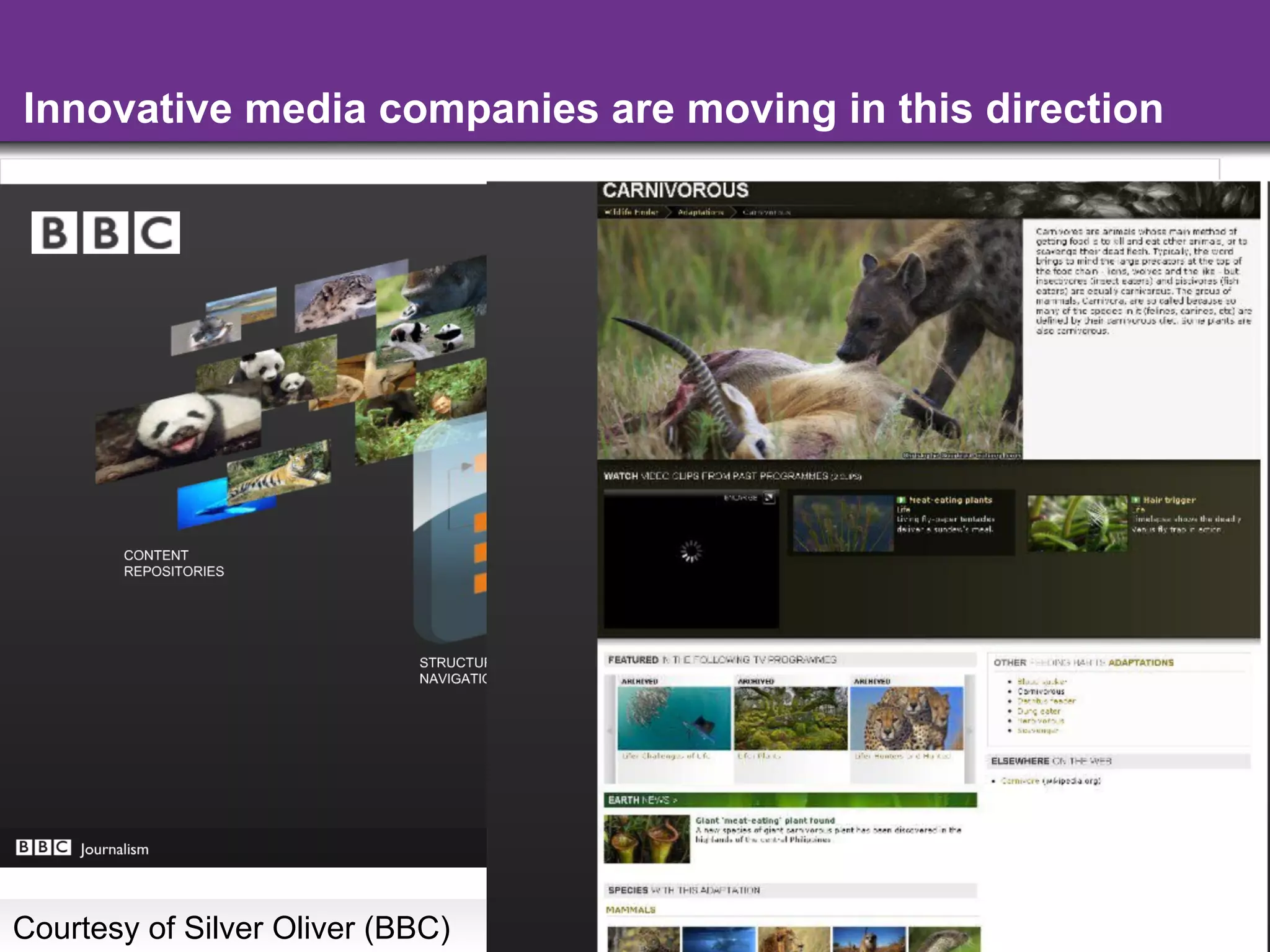Open the first mammal species thumbnail (leopard)

(644, 939)
